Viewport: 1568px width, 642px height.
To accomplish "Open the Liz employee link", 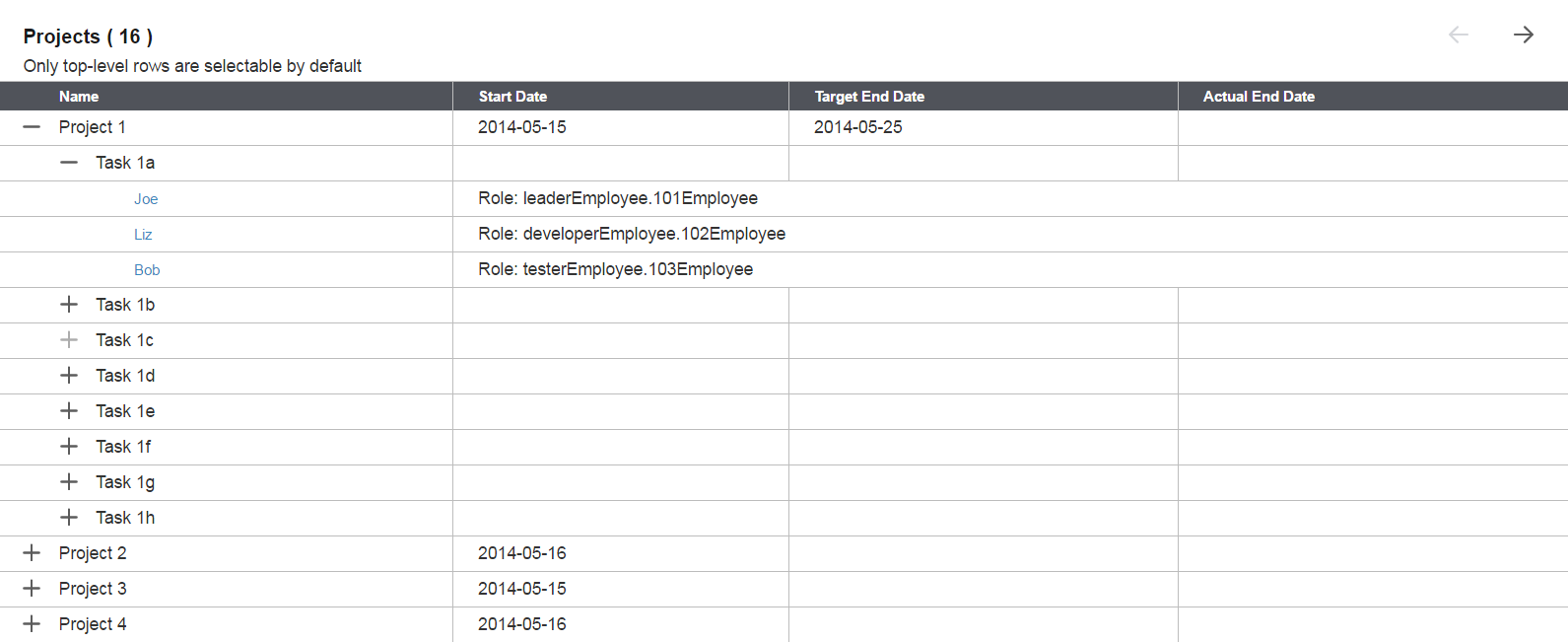I will pyautogui.click(x=143, y=235).
